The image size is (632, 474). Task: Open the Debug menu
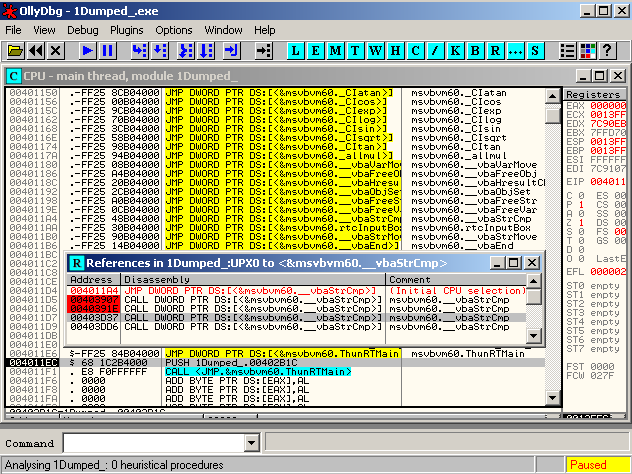coord(83,30)
